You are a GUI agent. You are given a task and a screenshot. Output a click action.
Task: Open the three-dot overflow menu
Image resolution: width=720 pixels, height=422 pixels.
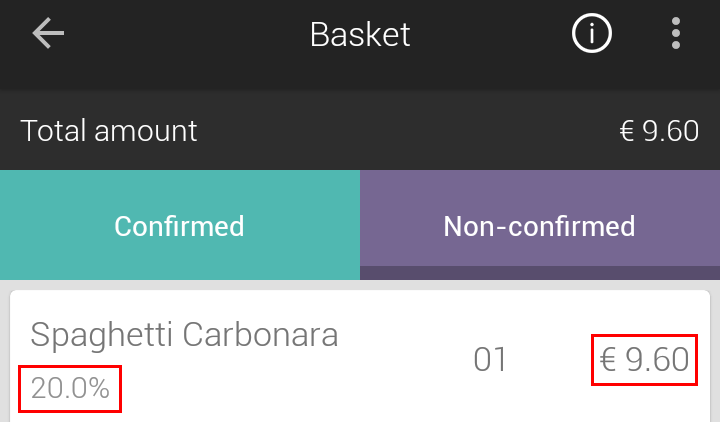tap(675, 33)
